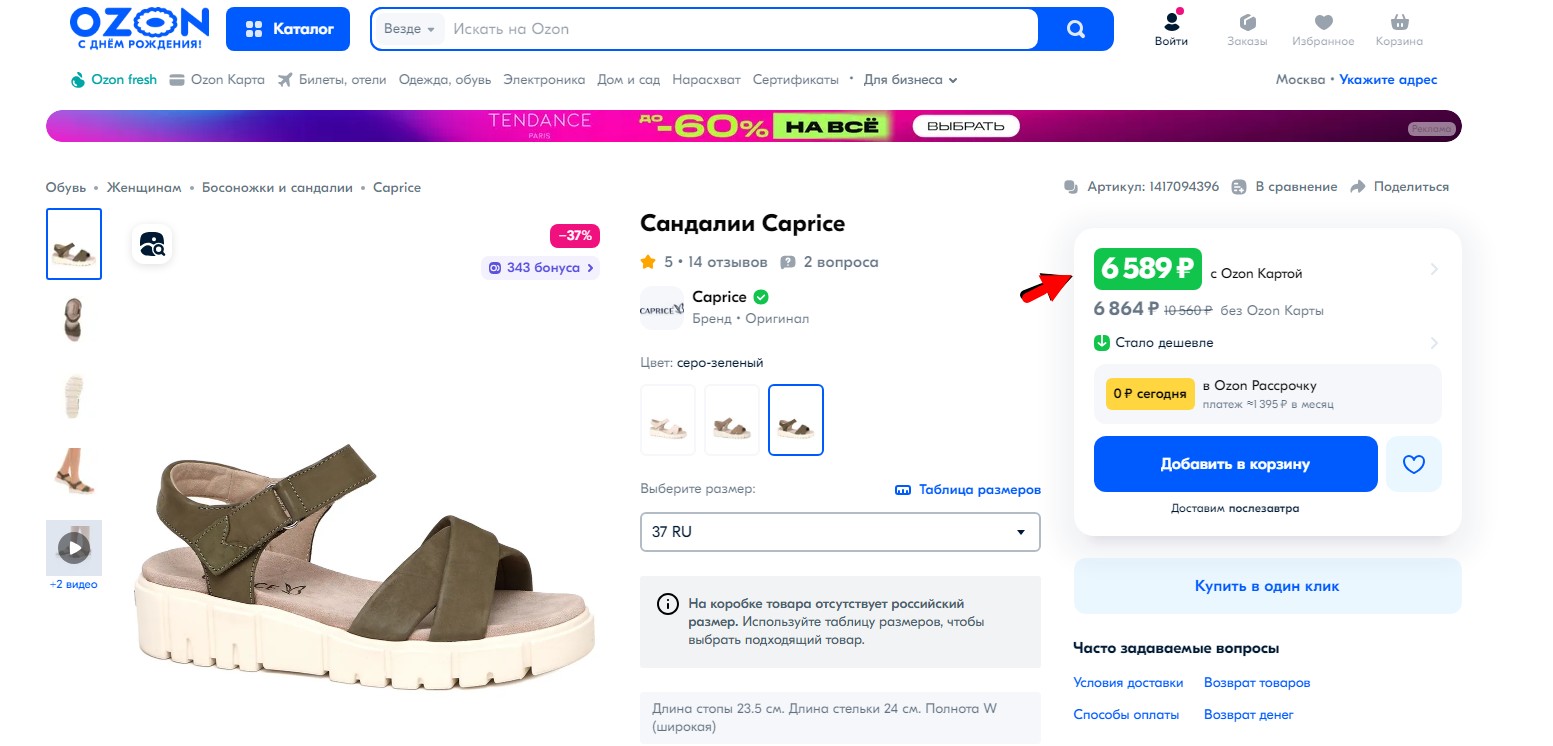Add sandals to favorites with heart button
Viewport: 1553px width, 746px height.
coord(1413,464)
